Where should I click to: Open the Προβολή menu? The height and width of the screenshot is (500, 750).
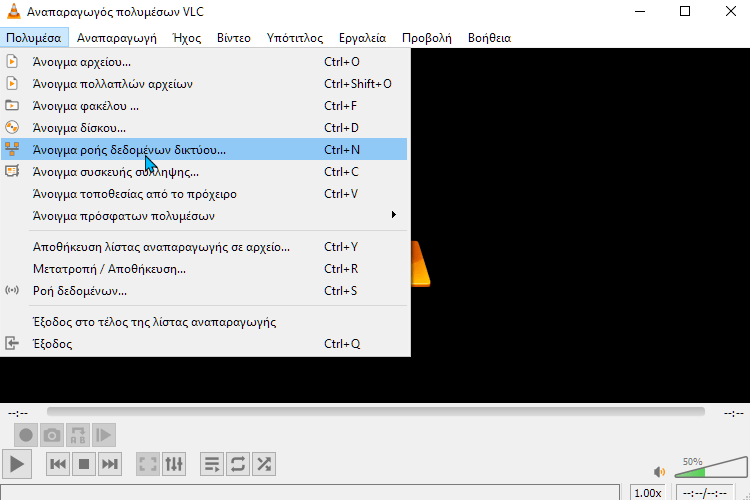click(427, 38)
